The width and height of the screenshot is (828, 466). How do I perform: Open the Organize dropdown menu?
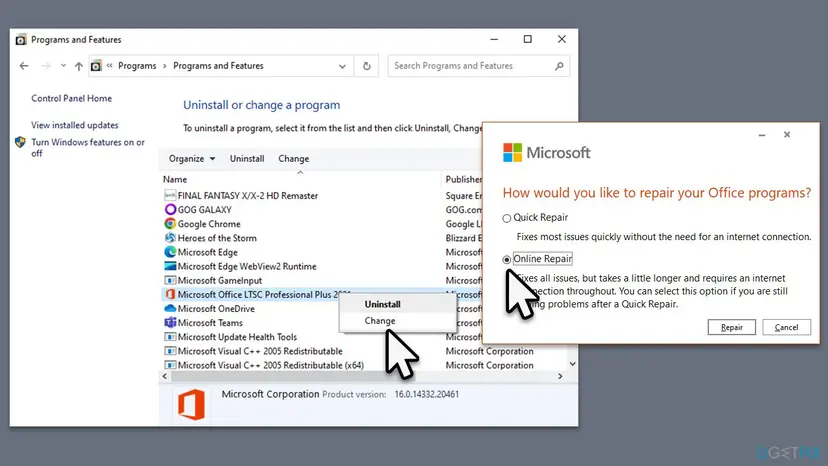coord(192,159)
